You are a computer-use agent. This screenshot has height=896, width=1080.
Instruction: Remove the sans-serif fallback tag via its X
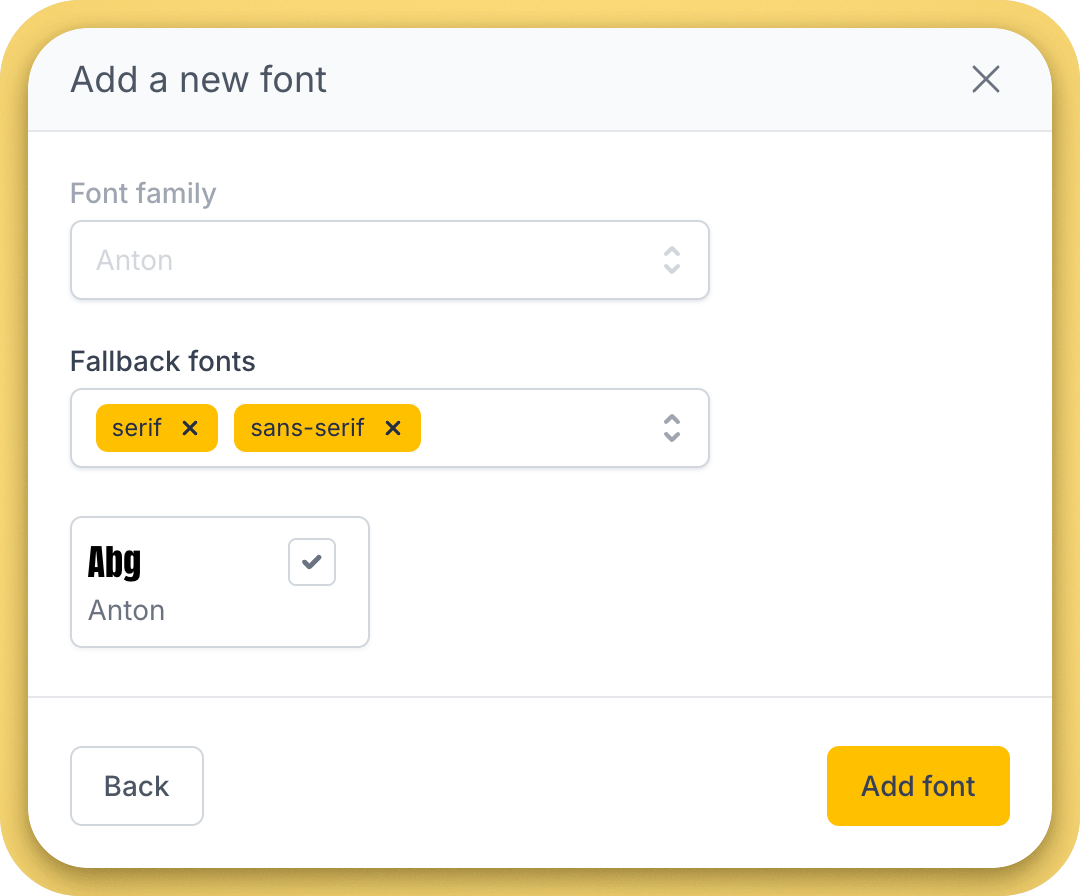point(393,428)
